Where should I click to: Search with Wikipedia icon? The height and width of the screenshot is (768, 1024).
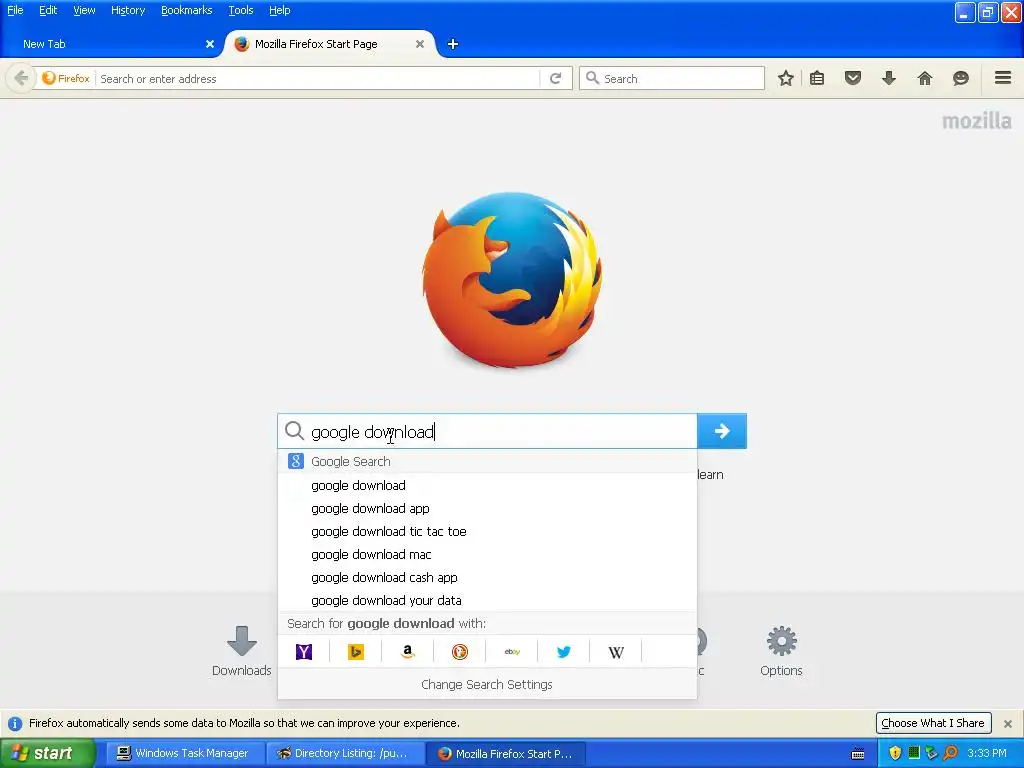coord(616,652)
